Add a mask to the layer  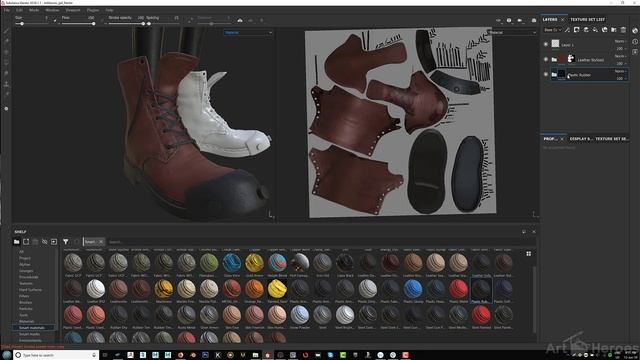(577, 30)
